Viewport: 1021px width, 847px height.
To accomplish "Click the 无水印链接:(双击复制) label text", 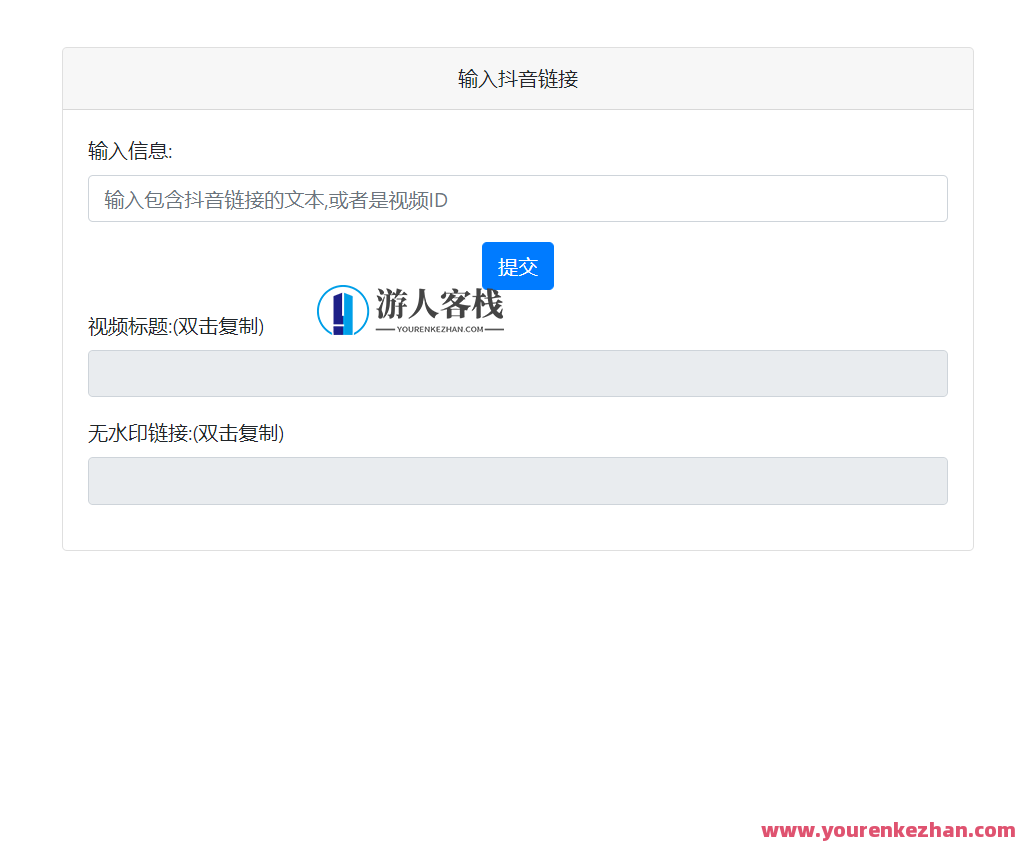I will click(x=185, y=434).
